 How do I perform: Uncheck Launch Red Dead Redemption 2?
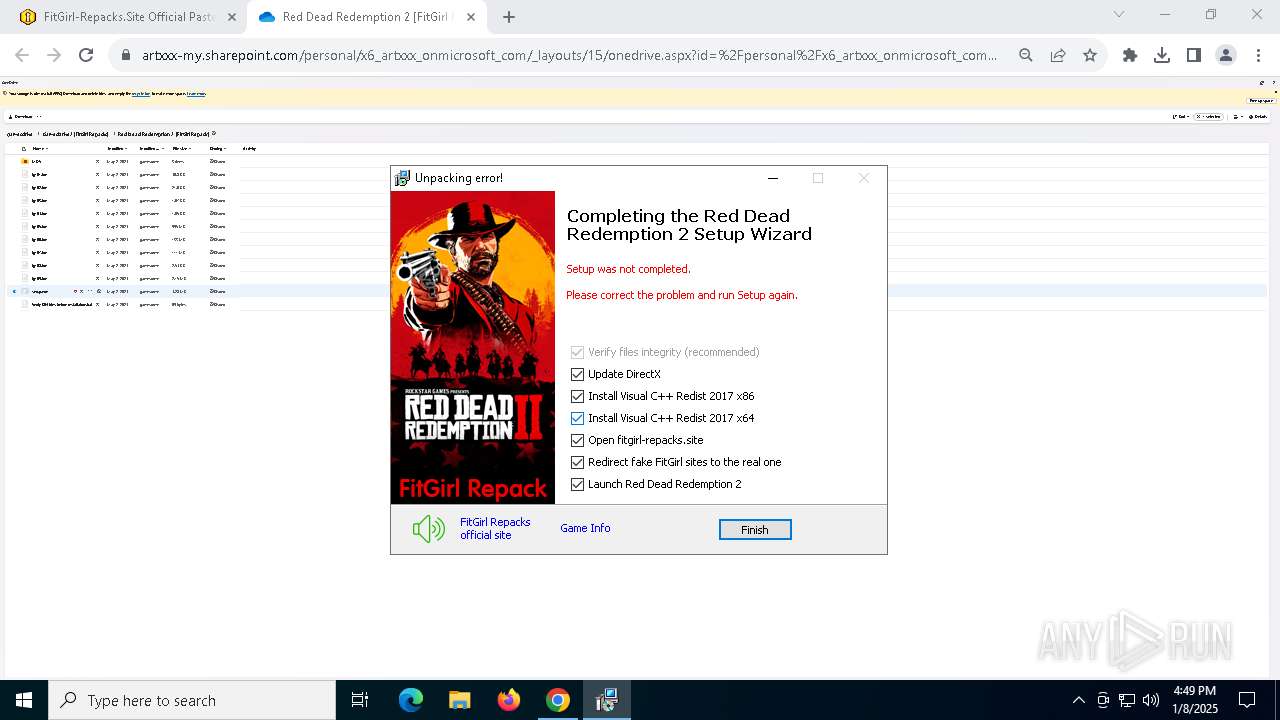(577, 484)
